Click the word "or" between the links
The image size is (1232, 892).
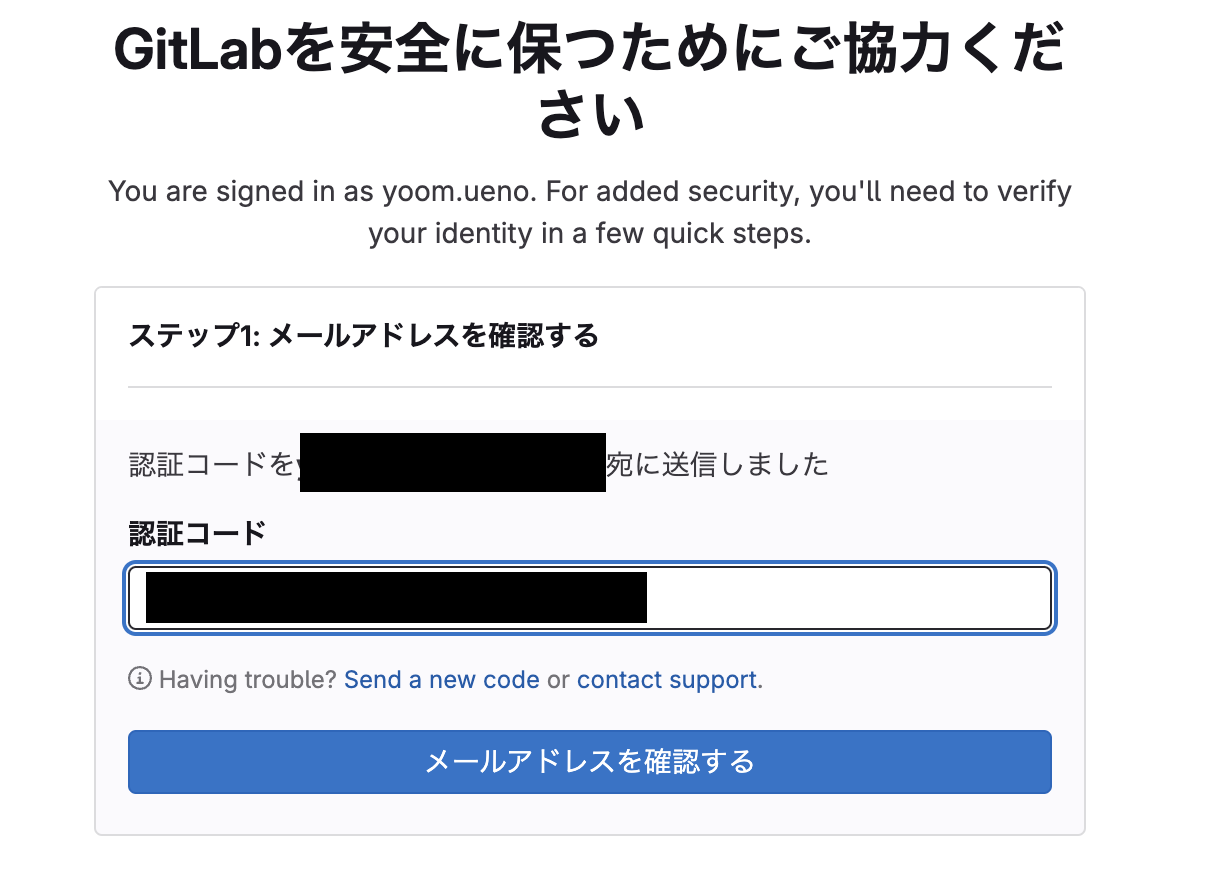pos(558,680)
